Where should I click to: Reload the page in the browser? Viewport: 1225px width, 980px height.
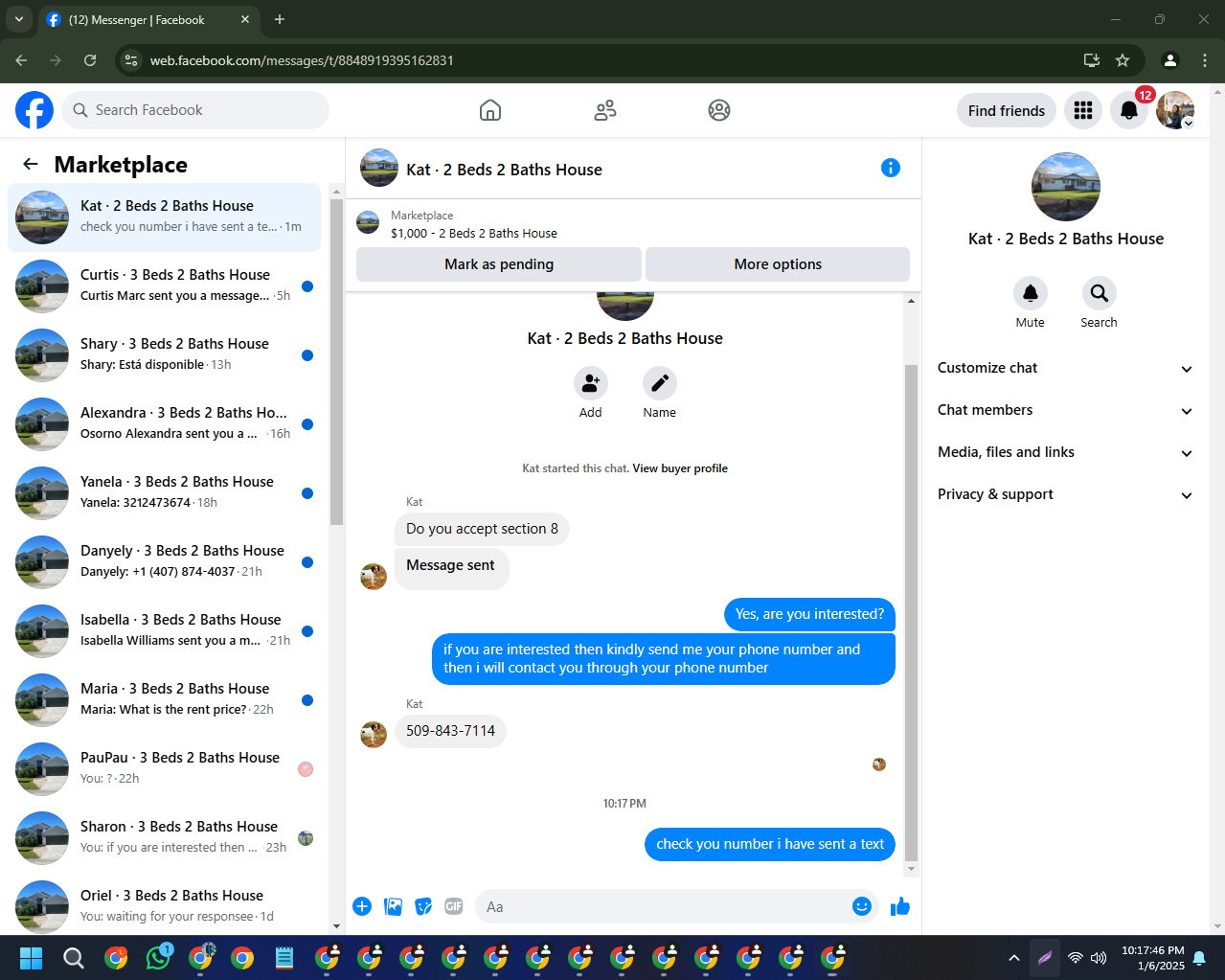point(90,60)
